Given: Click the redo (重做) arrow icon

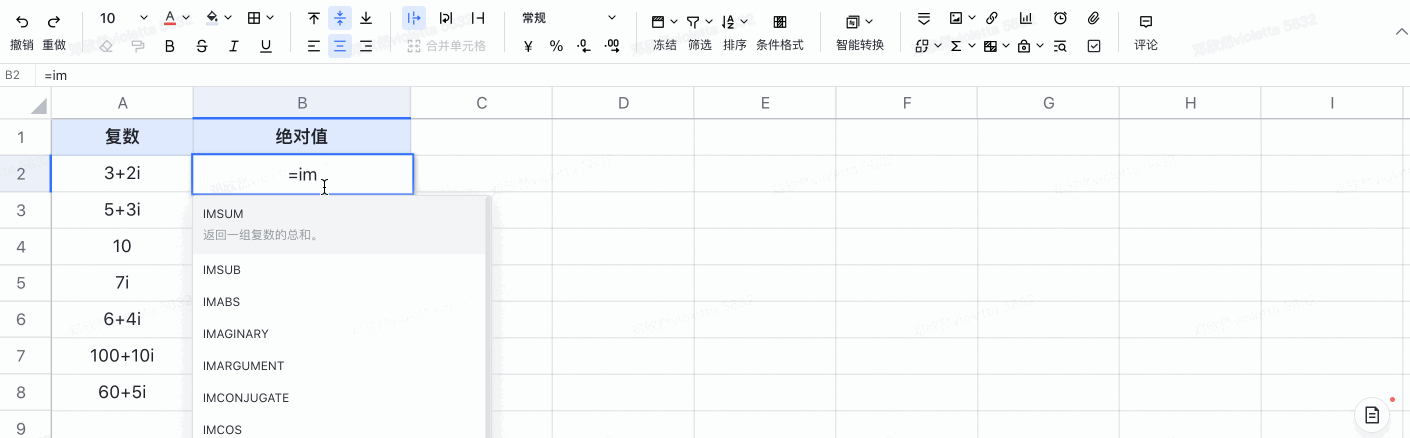Looking at the screenshot, I should [54, 20].
